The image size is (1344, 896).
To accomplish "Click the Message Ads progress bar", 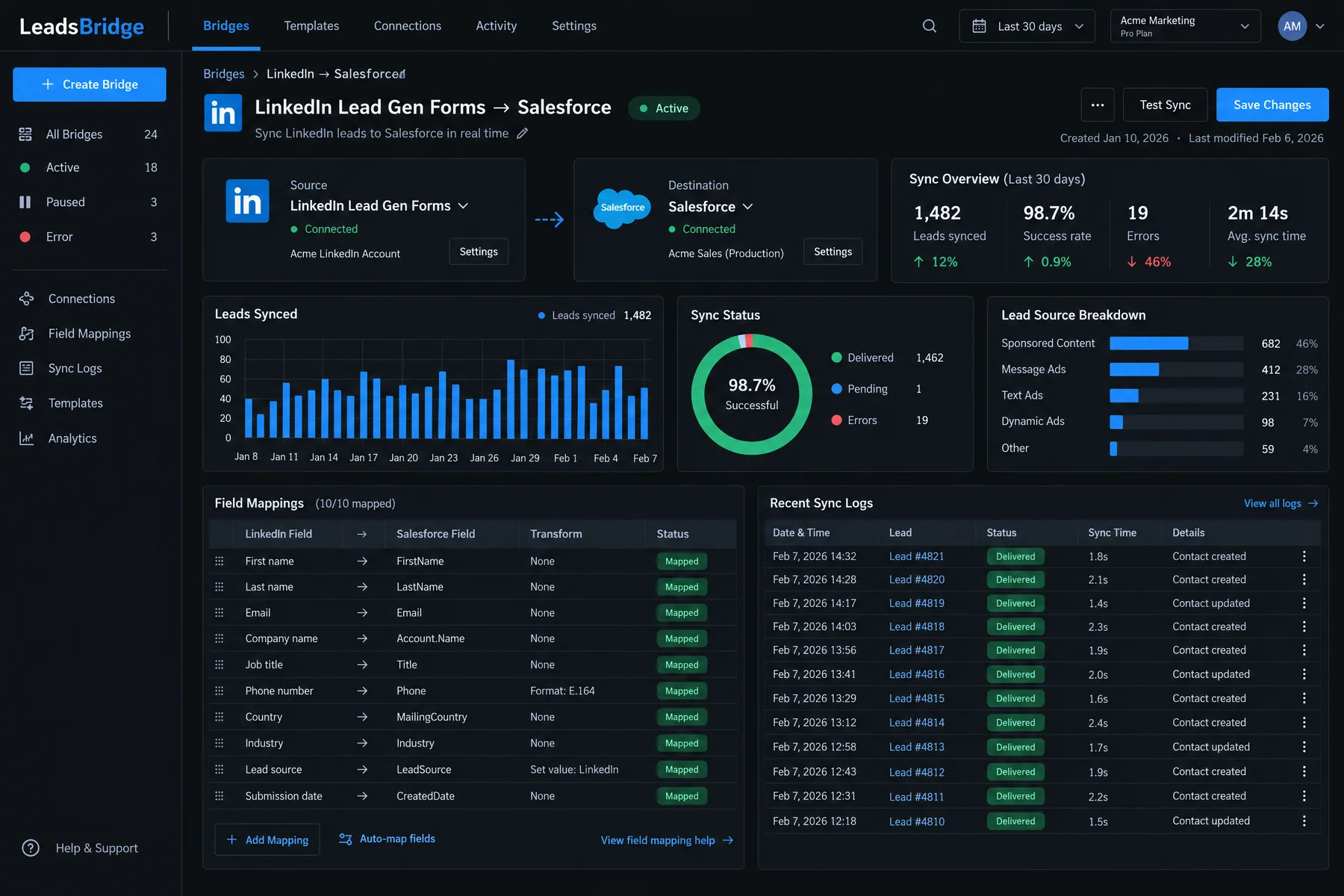I will coord(1176,370).
